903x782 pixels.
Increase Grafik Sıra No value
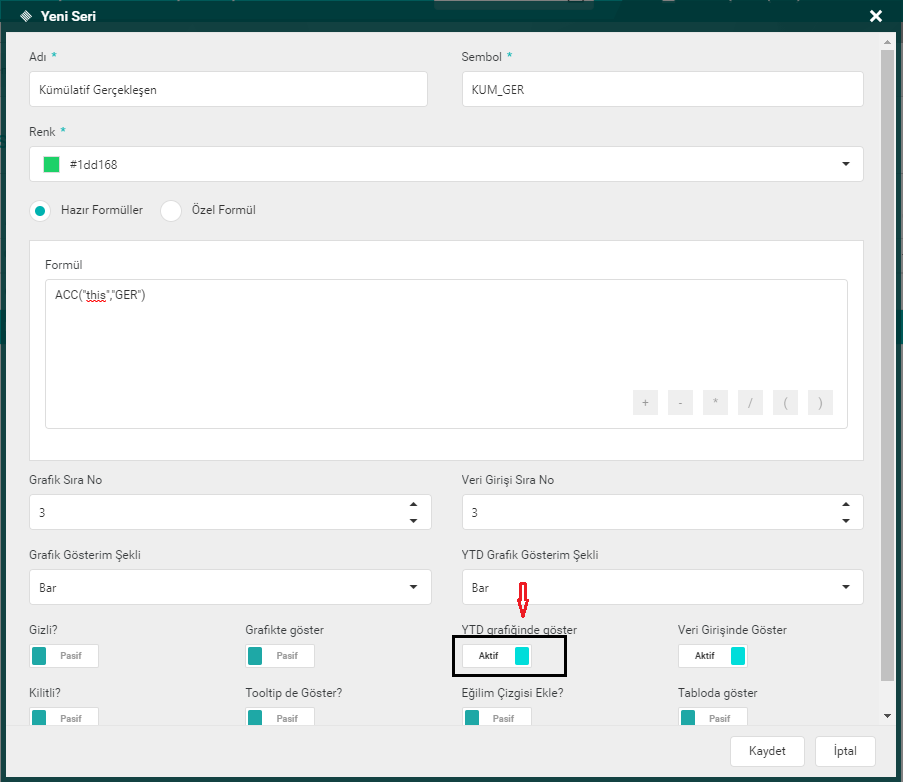pos(414,504)
